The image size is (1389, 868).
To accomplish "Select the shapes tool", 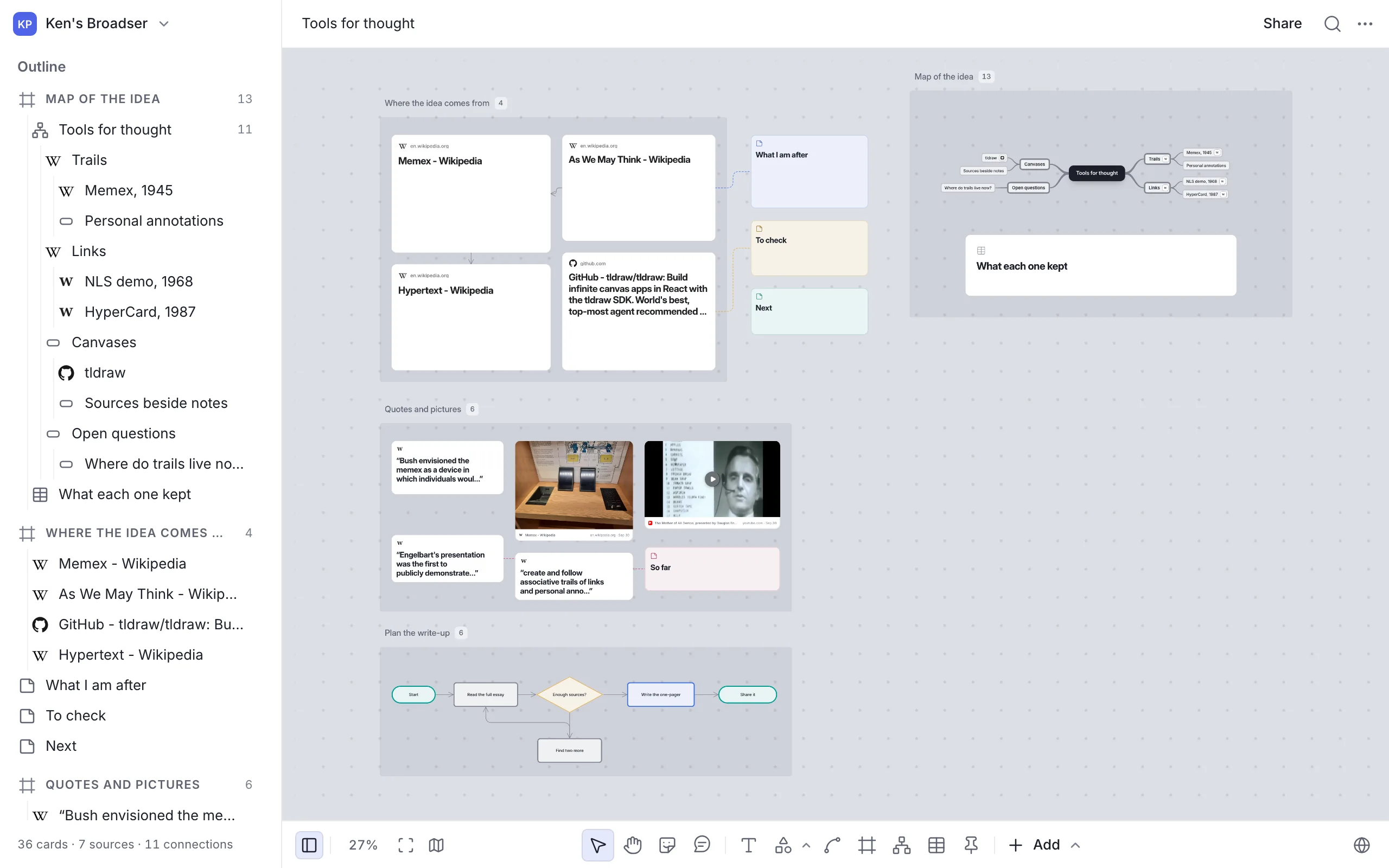I will tap(783, 845).
